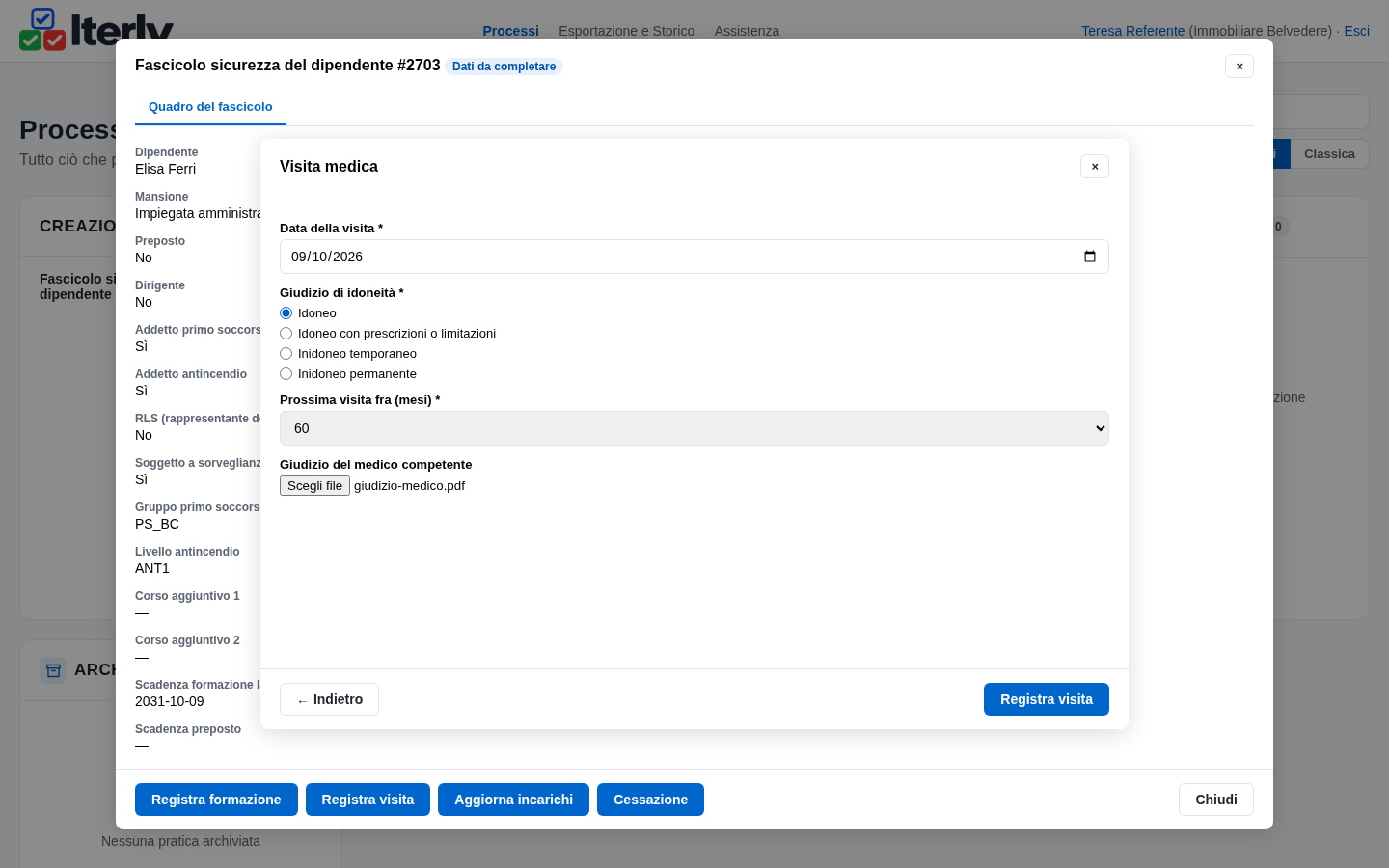Click the ANT1 antincendio level value
The image size is (1389, 868).
click(x=152, y=568)
